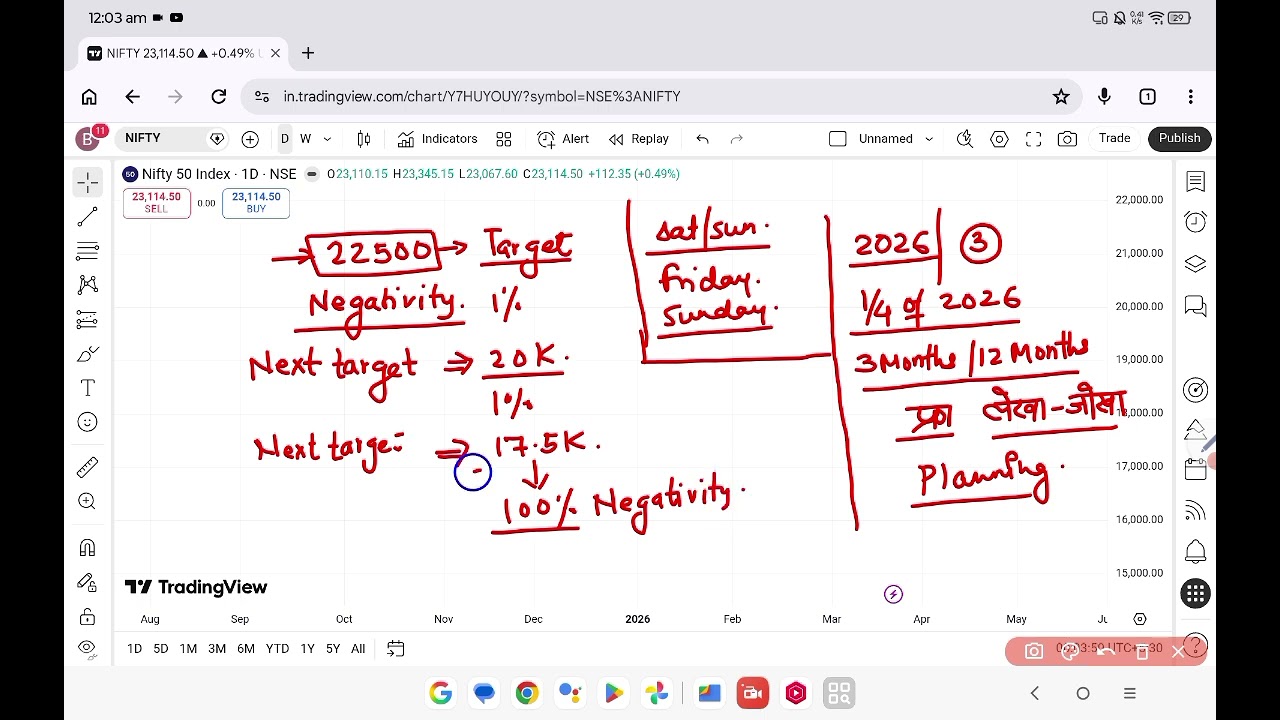This screenshot has height=720, width=1280.
Task: Open the Indicators dialog
Action: tap(437, 139)
